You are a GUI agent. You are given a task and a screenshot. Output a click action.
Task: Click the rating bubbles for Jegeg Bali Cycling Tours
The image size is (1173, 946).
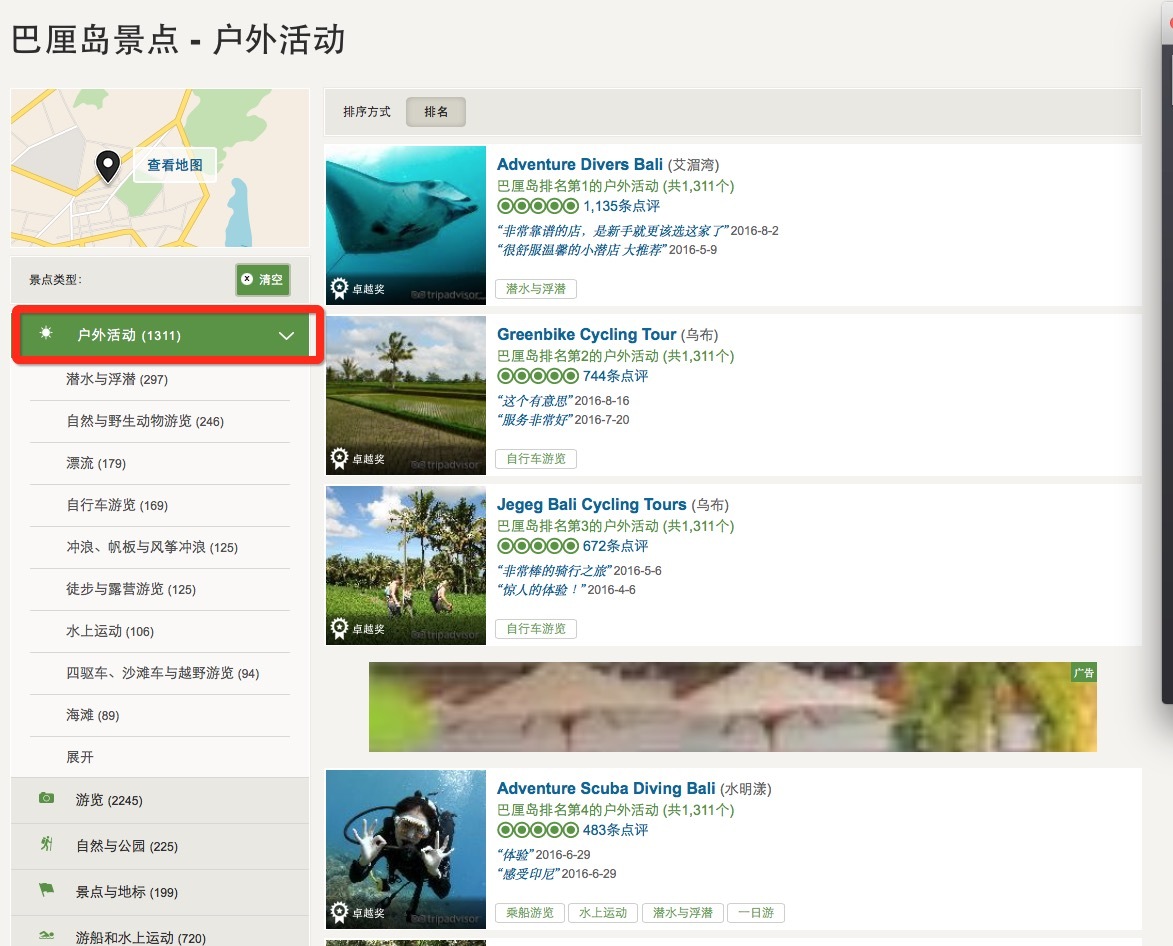click(x=538, y=546)
